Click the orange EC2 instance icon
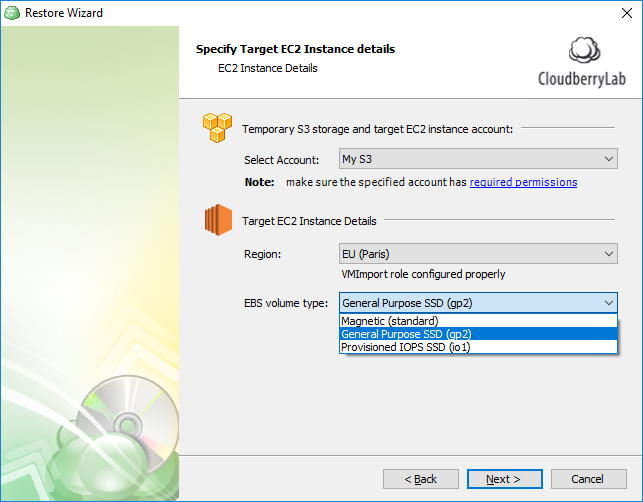The height and width of the screenshot is (502, 643). pyautogui.click(x=218, y=220)
